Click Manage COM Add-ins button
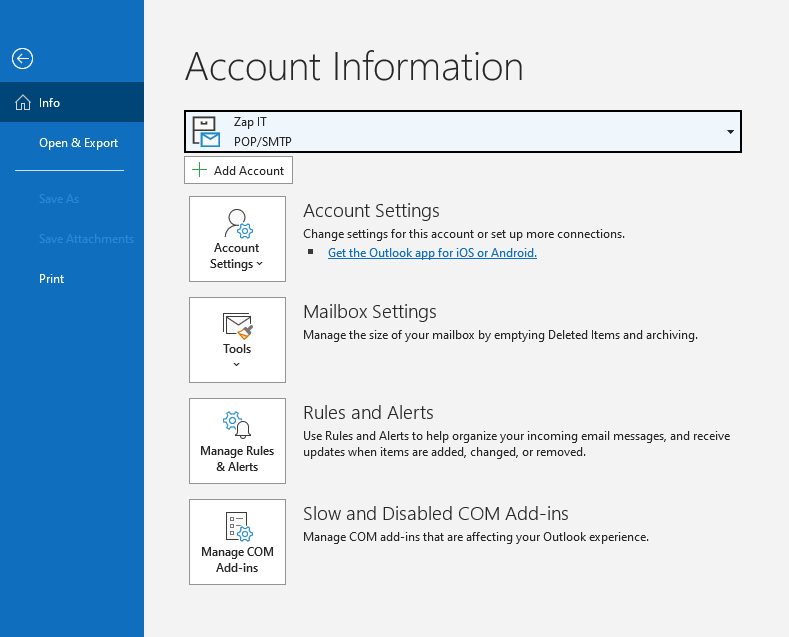Image resolution: width=789 pixels, height=637 pixels. 238,542
